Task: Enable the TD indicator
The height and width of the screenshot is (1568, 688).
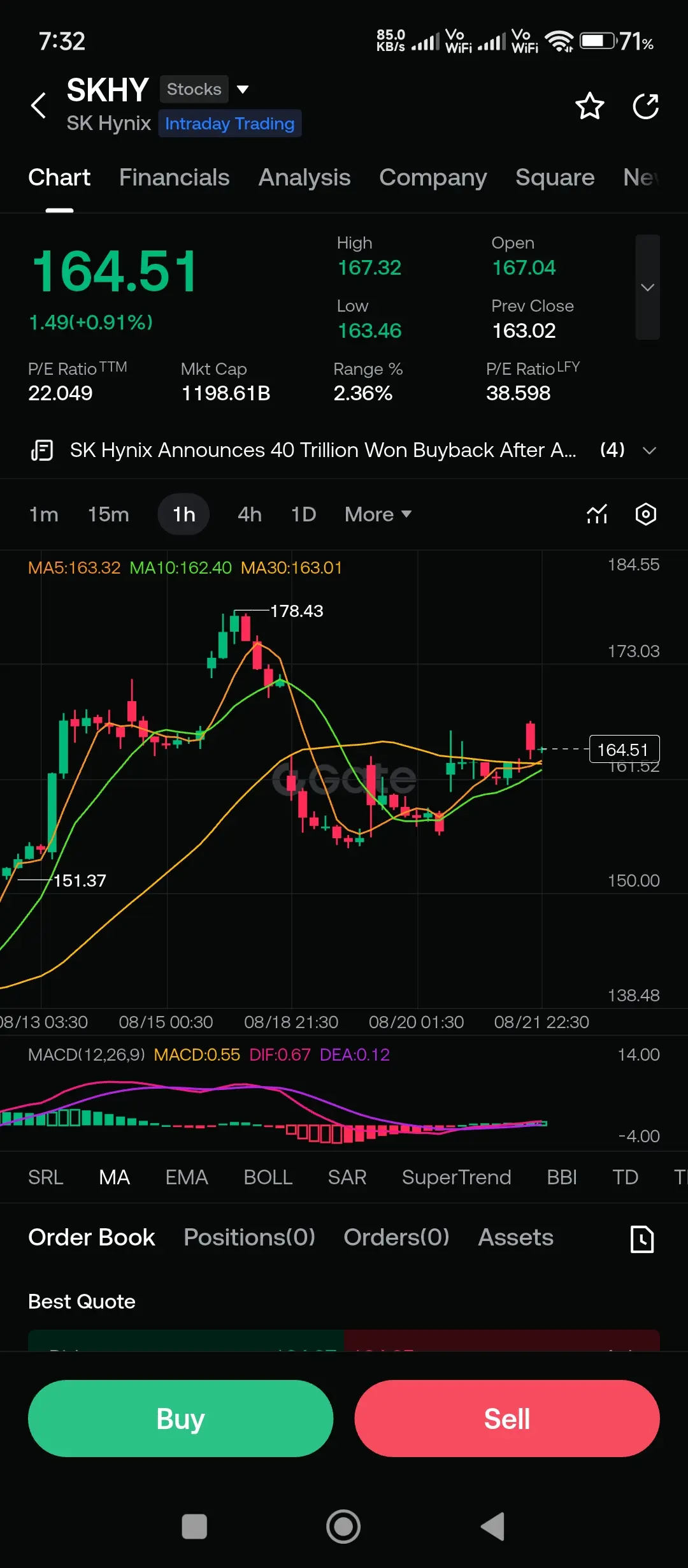Action: [x=626, y=1177]
